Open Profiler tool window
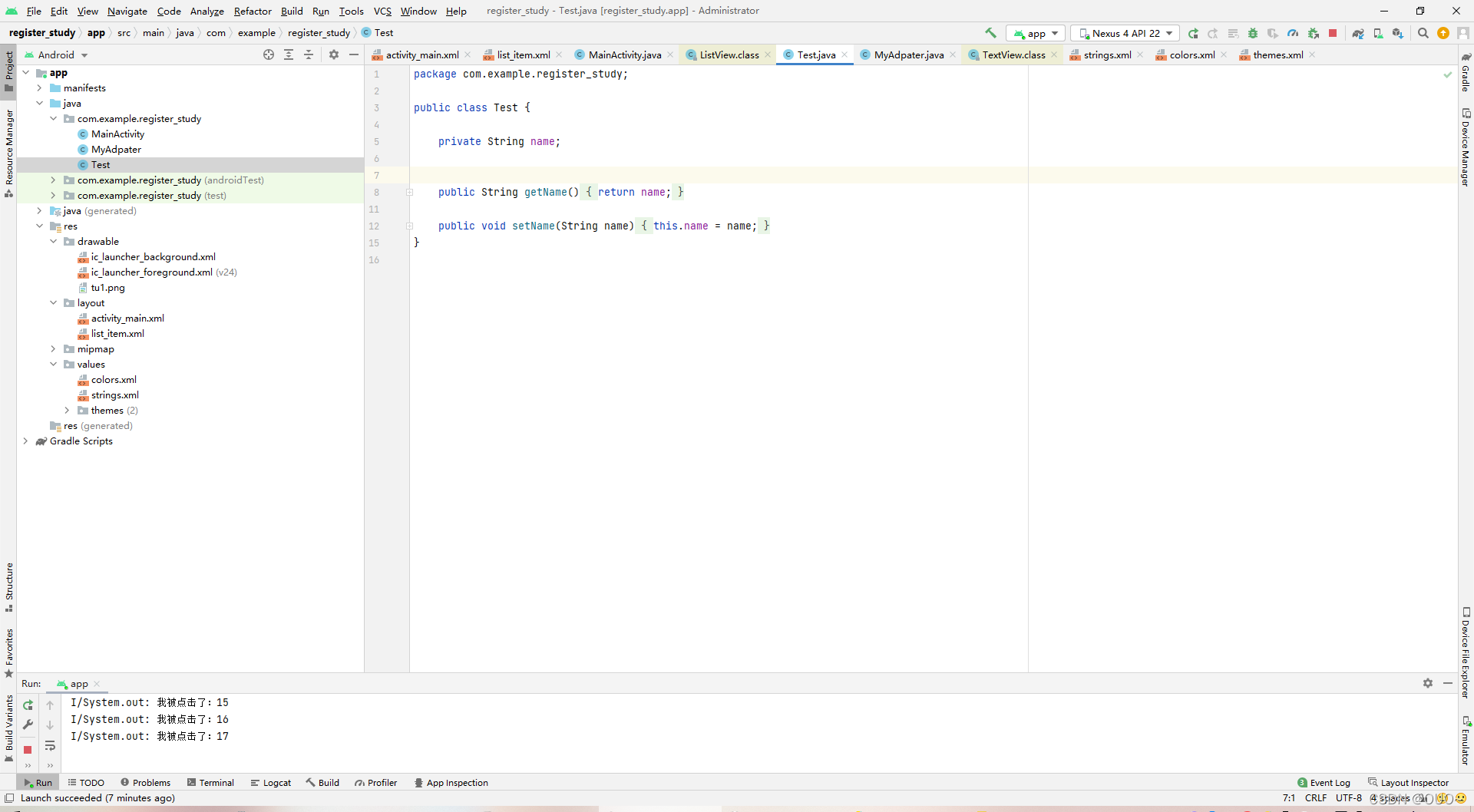Image resolution: width=1474 pixels, height=812 pixels. pyautogui.click(x=375, y=783)
